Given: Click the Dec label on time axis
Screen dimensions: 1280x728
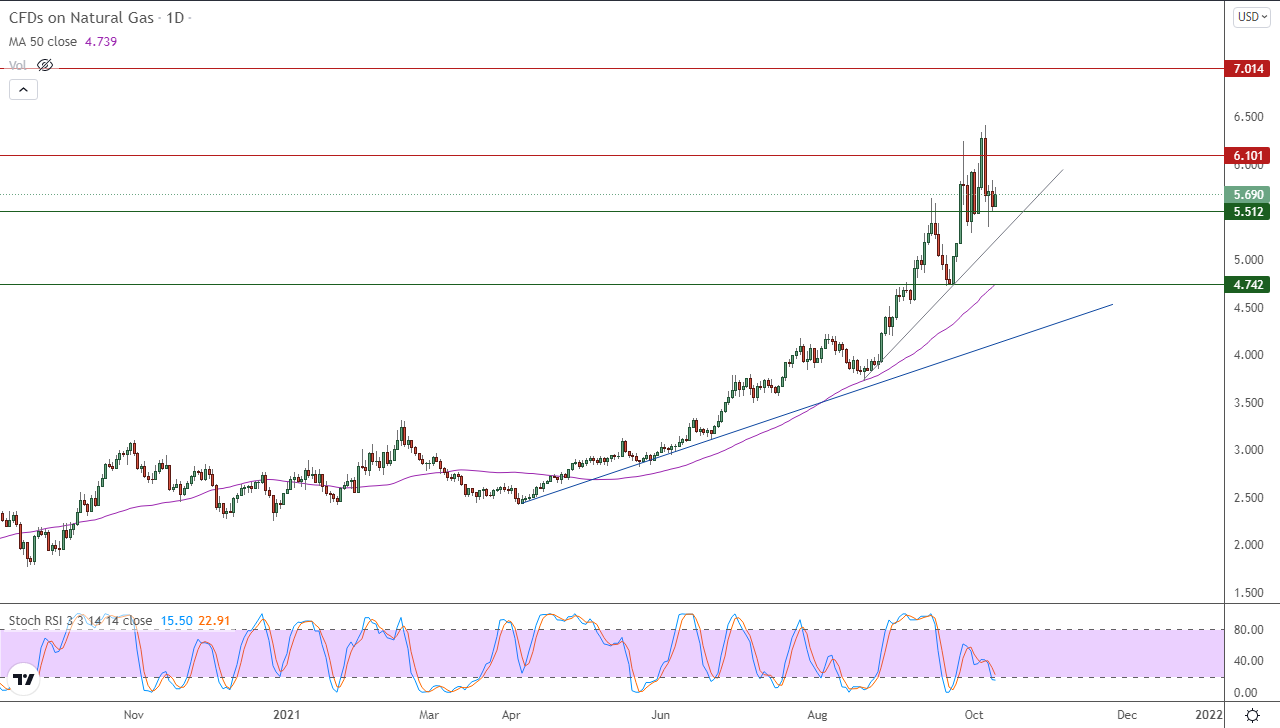Looking at the screenshot, I should click(x=1127, y=715).
